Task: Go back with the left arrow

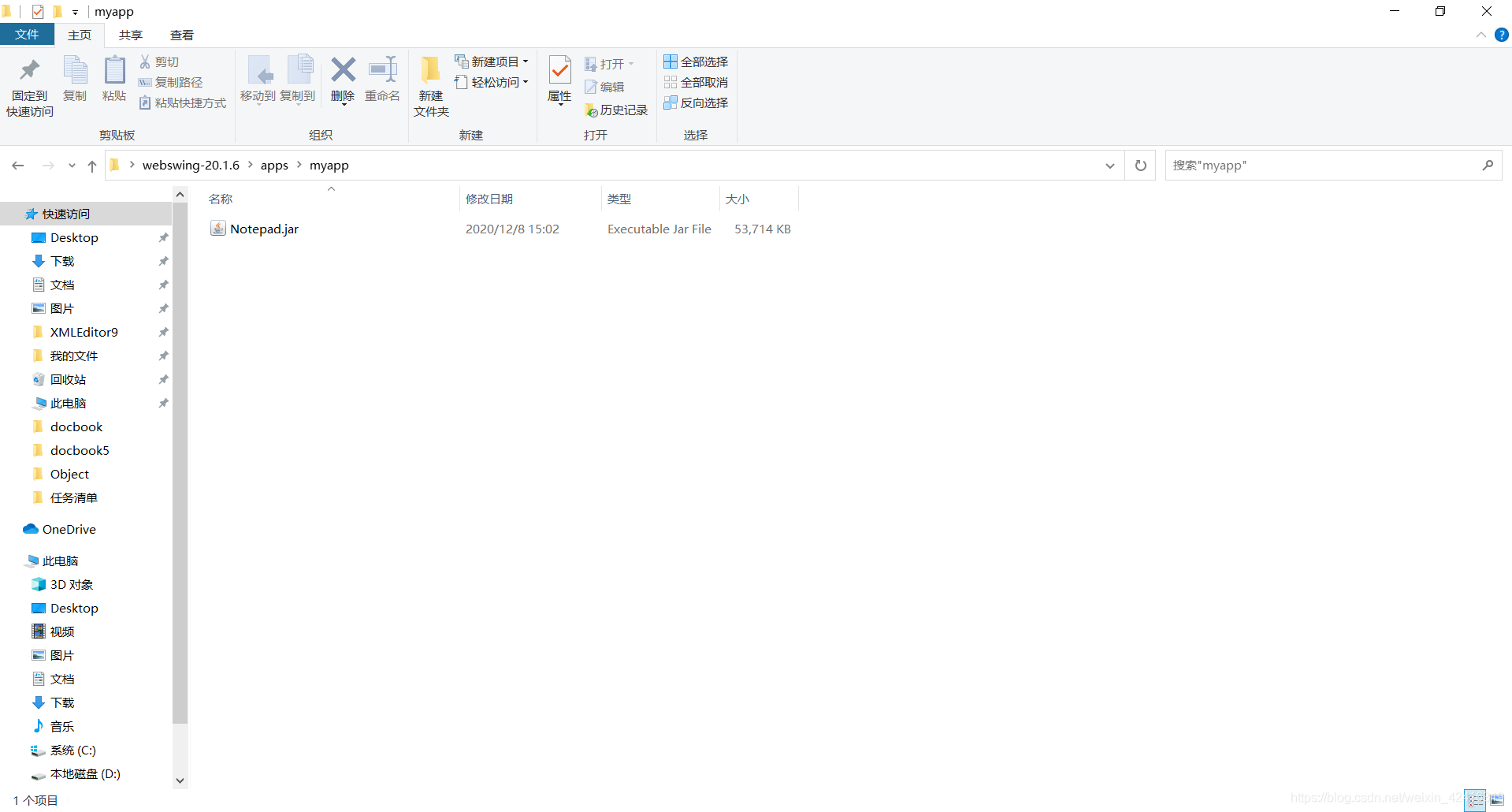Action: pos(18,166)
